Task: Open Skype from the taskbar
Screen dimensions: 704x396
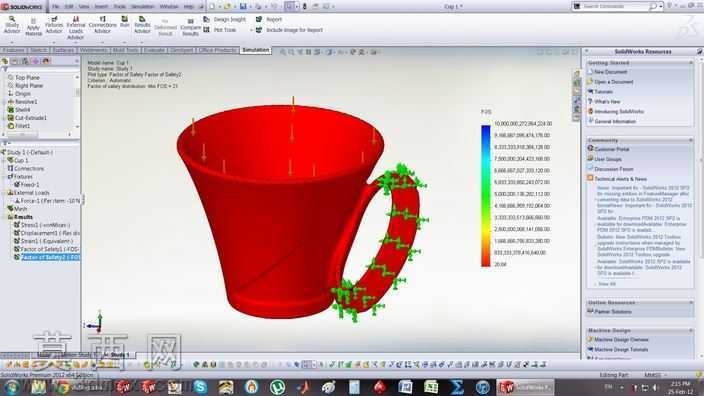Action: tap(200, 387)
